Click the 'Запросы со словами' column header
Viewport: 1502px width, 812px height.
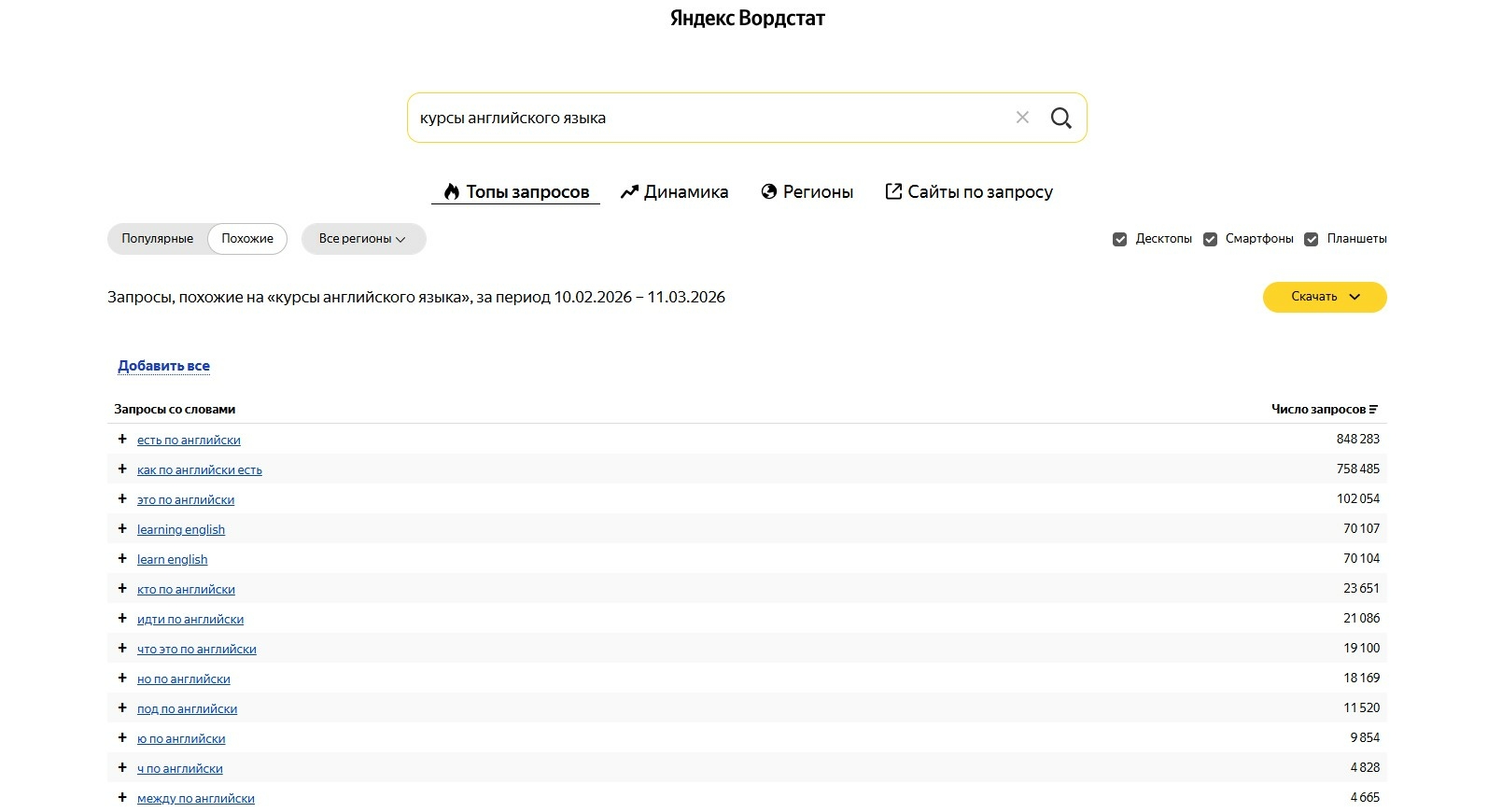click(x=175, y=409)
